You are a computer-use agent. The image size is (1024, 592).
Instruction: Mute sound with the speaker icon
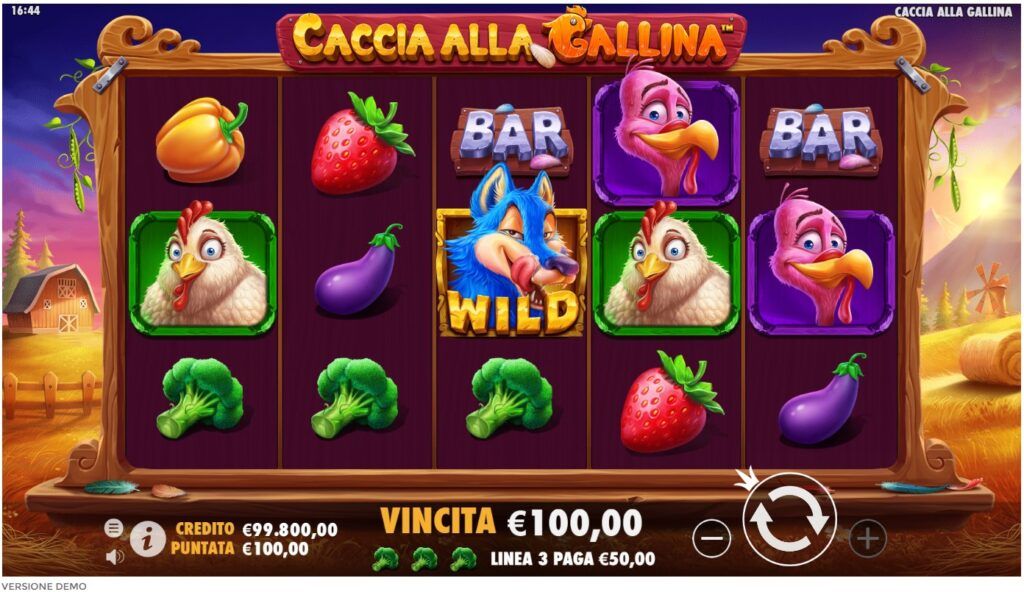pyautogui.click(x=114, y=557)
